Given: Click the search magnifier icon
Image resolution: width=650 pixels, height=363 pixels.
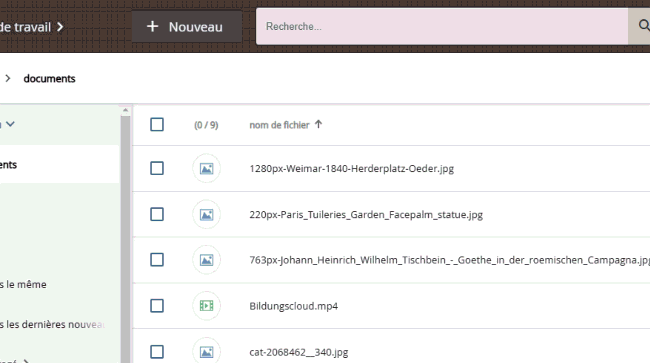Looking at the screenshot, I should [643, 26].
